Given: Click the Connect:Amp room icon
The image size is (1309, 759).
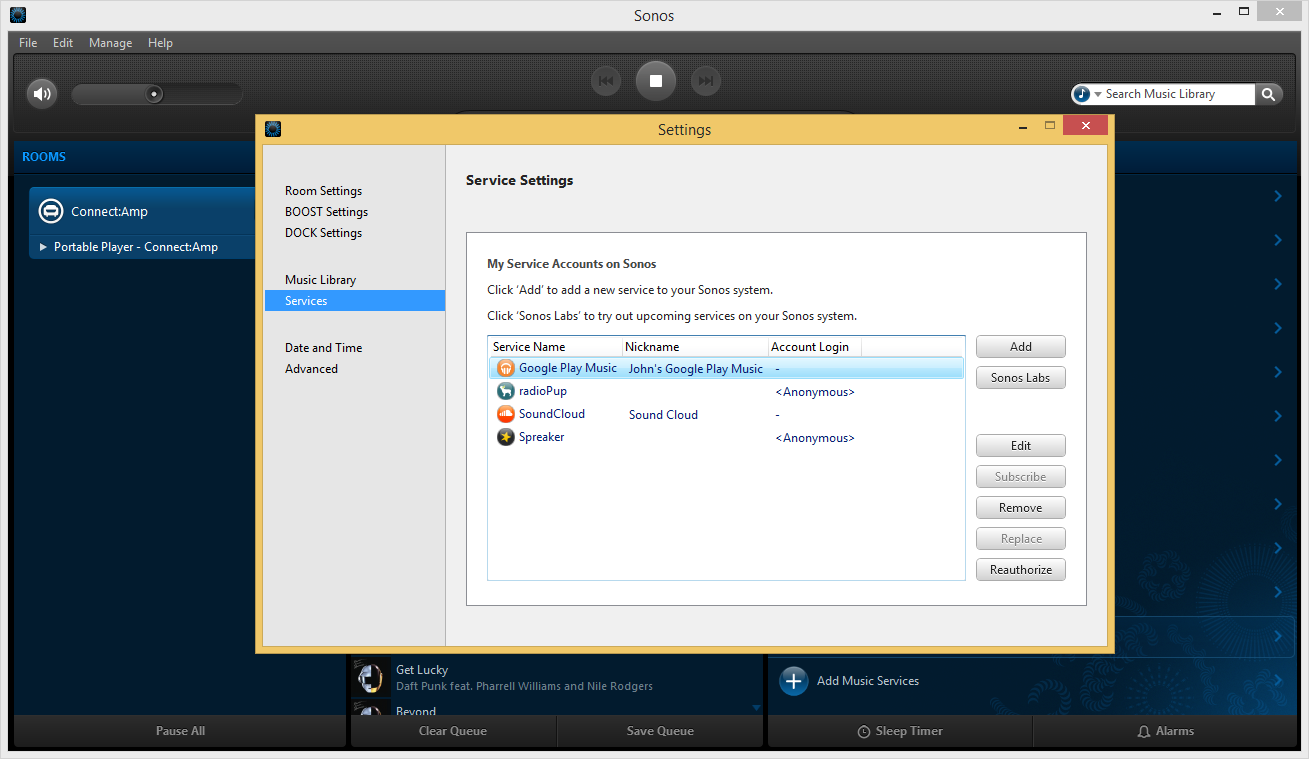Looking at the screenshot, I should pos(50,212).
